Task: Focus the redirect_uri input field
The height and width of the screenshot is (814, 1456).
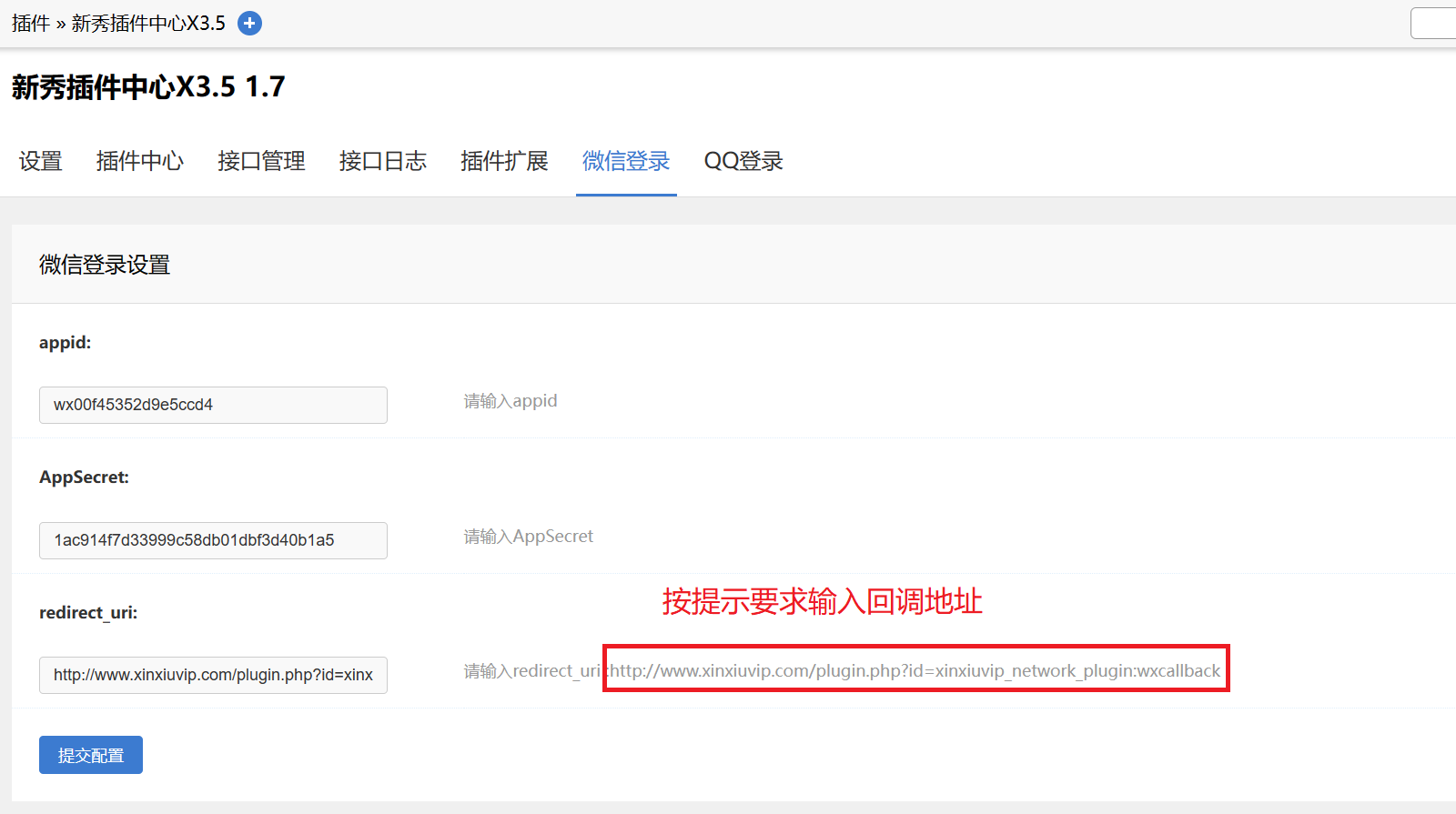Action: (213, 675)
